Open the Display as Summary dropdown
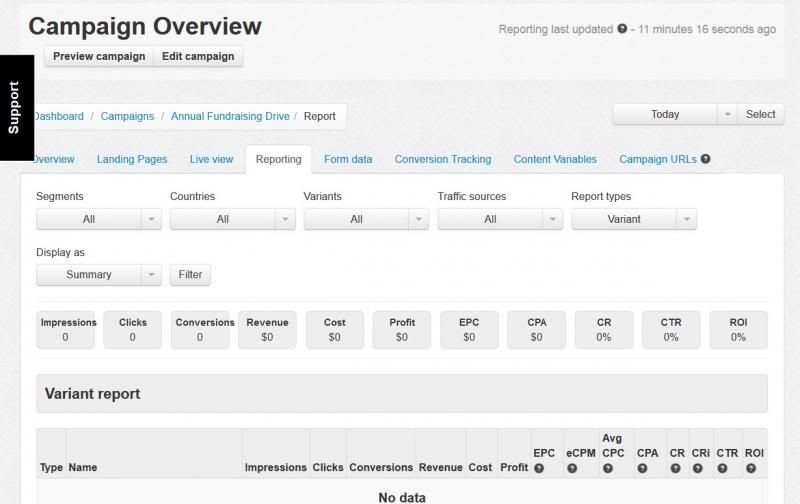 (98, 274)
